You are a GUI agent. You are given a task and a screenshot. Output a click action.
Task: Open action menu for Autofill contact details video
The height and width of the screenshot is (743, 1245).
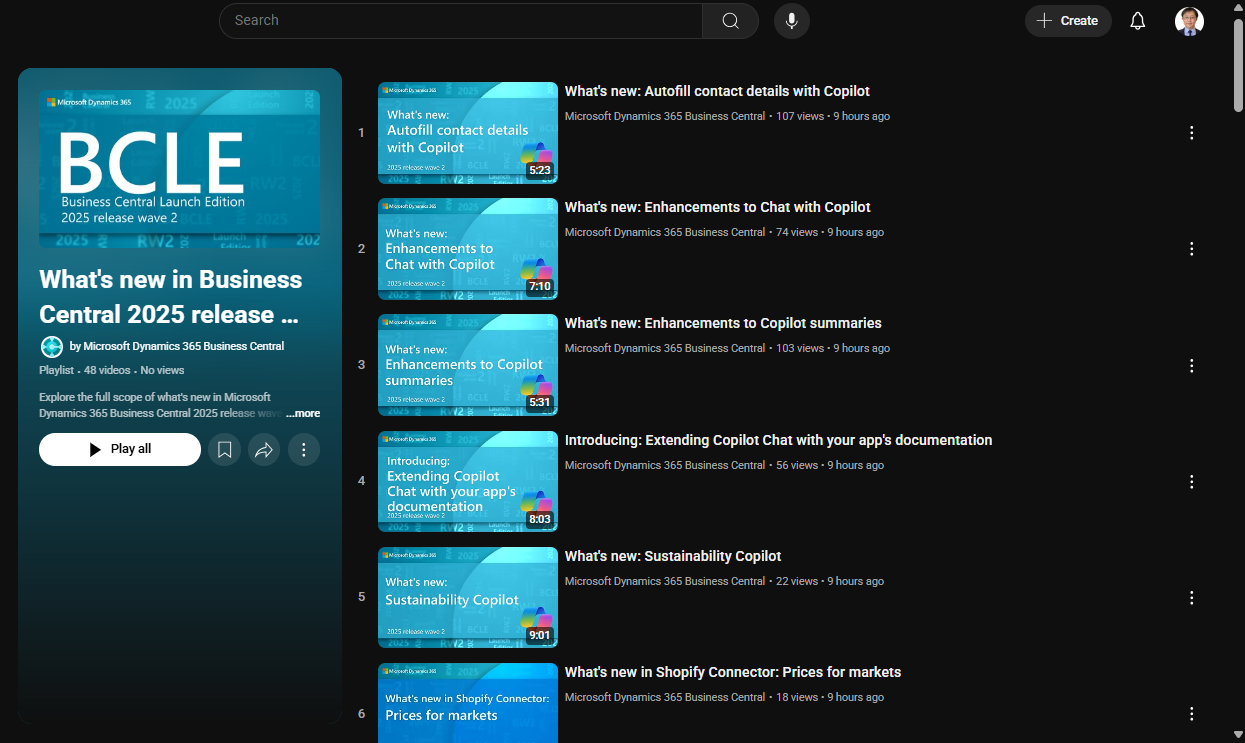[1191, 133]
